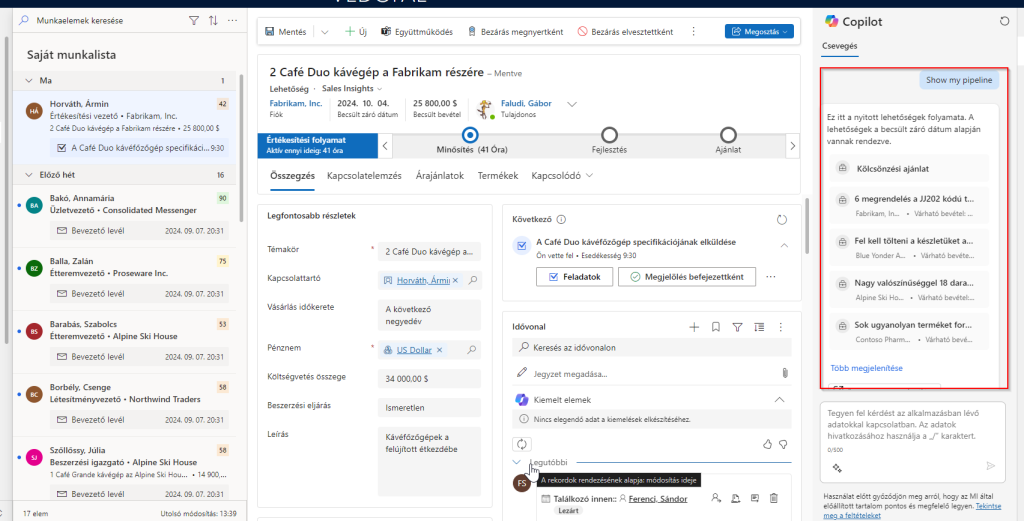Open Sales Insights form selector

tap(352, 88)
